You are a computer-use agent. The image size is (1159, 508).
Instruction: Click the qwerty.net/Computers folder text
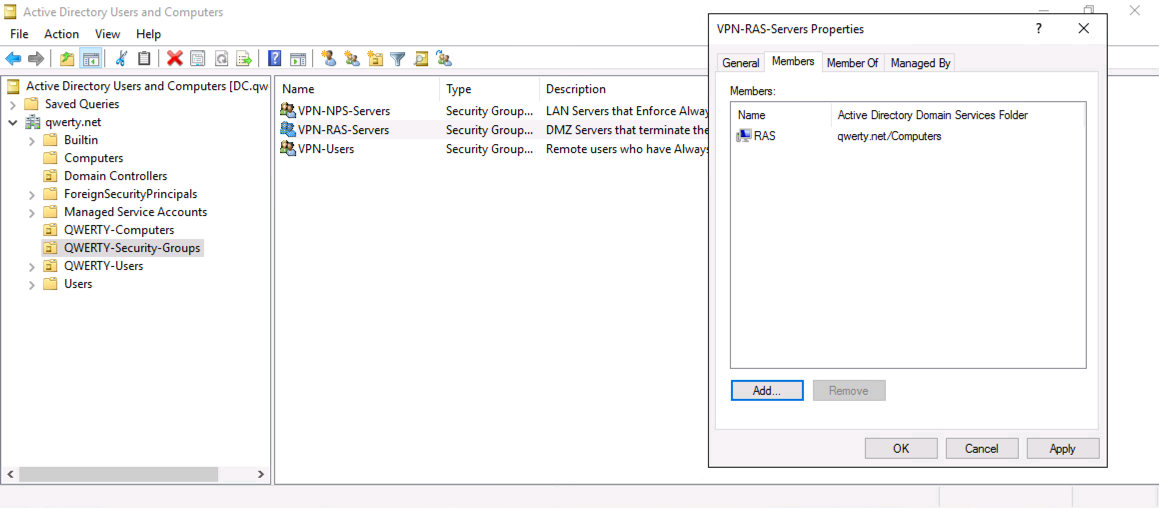click(x=889, y=136)
